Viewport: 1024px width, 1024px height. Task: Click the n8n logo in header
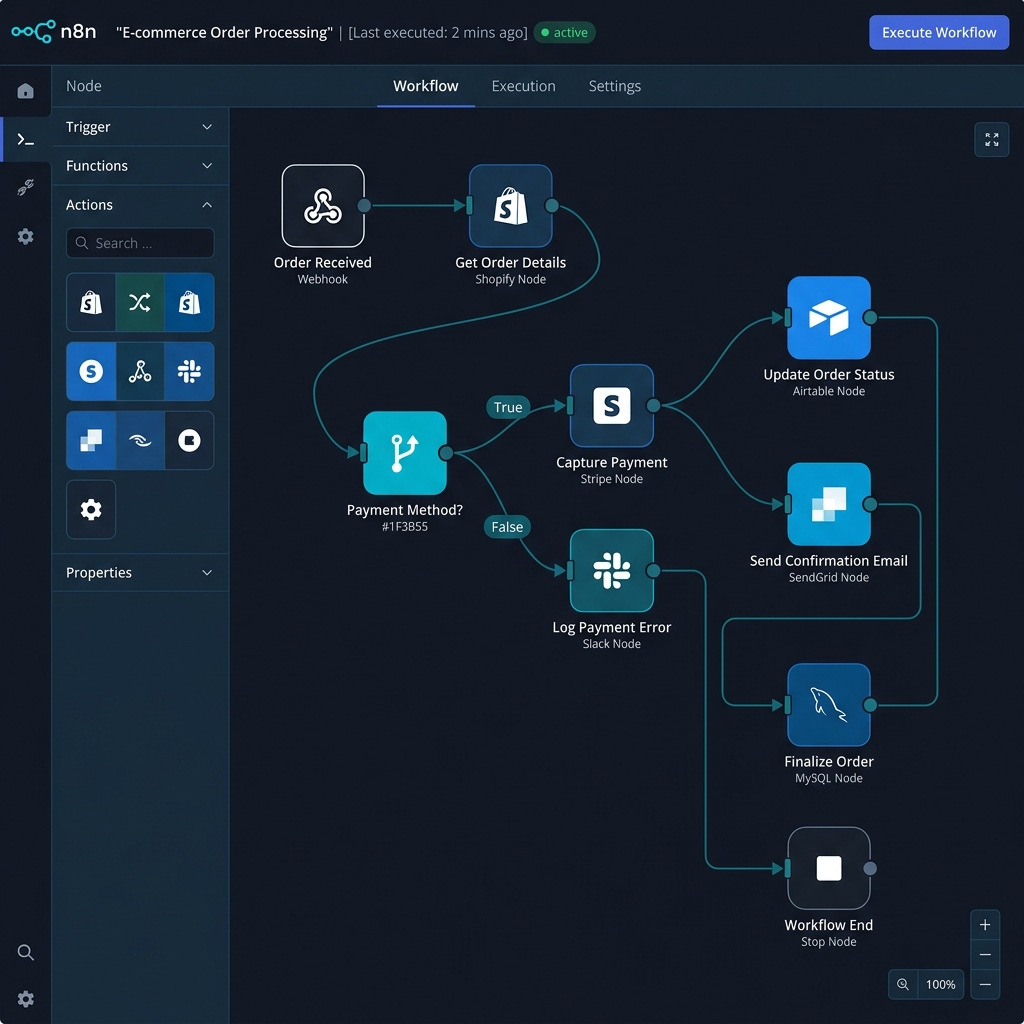[x=54, y=31]
